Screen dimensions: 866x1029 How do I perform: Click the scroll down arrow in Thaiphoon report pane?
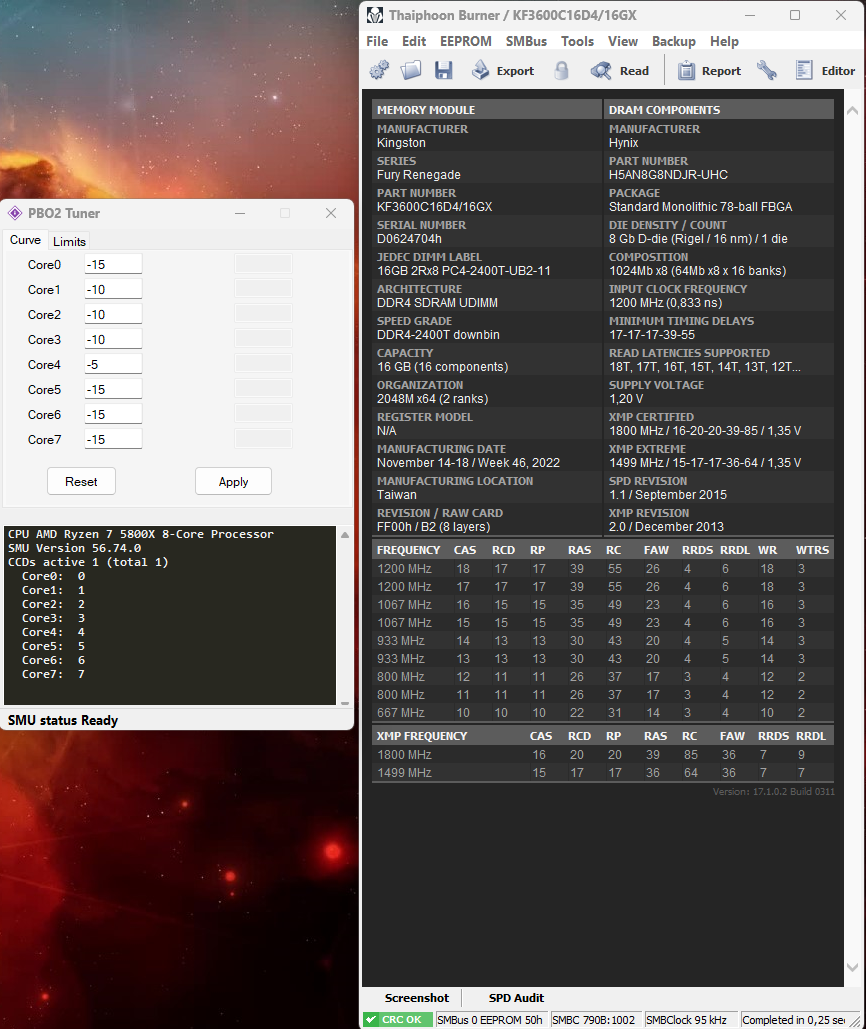[852, 967]
